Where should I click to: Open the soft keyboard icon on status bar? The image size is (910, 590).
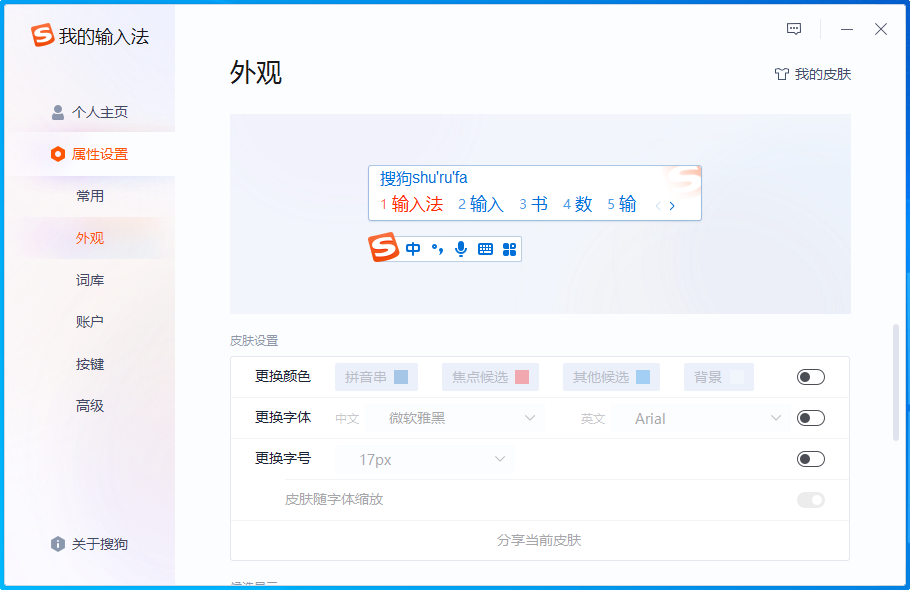[485, 249]
